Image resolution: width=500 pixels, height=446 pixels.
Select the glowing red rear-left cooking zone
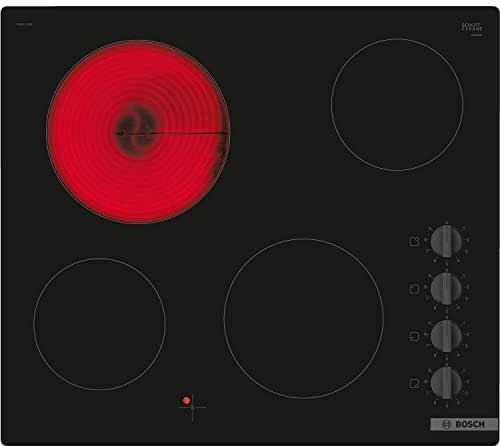(138, 132)
